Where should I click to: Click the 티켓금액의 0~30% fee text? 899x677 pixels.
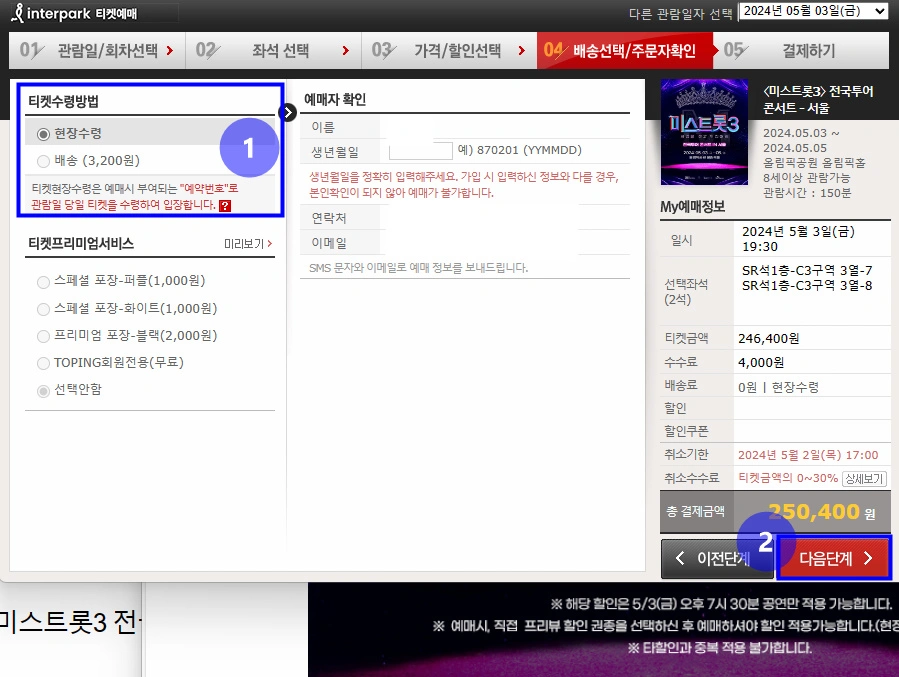point(788,478)
